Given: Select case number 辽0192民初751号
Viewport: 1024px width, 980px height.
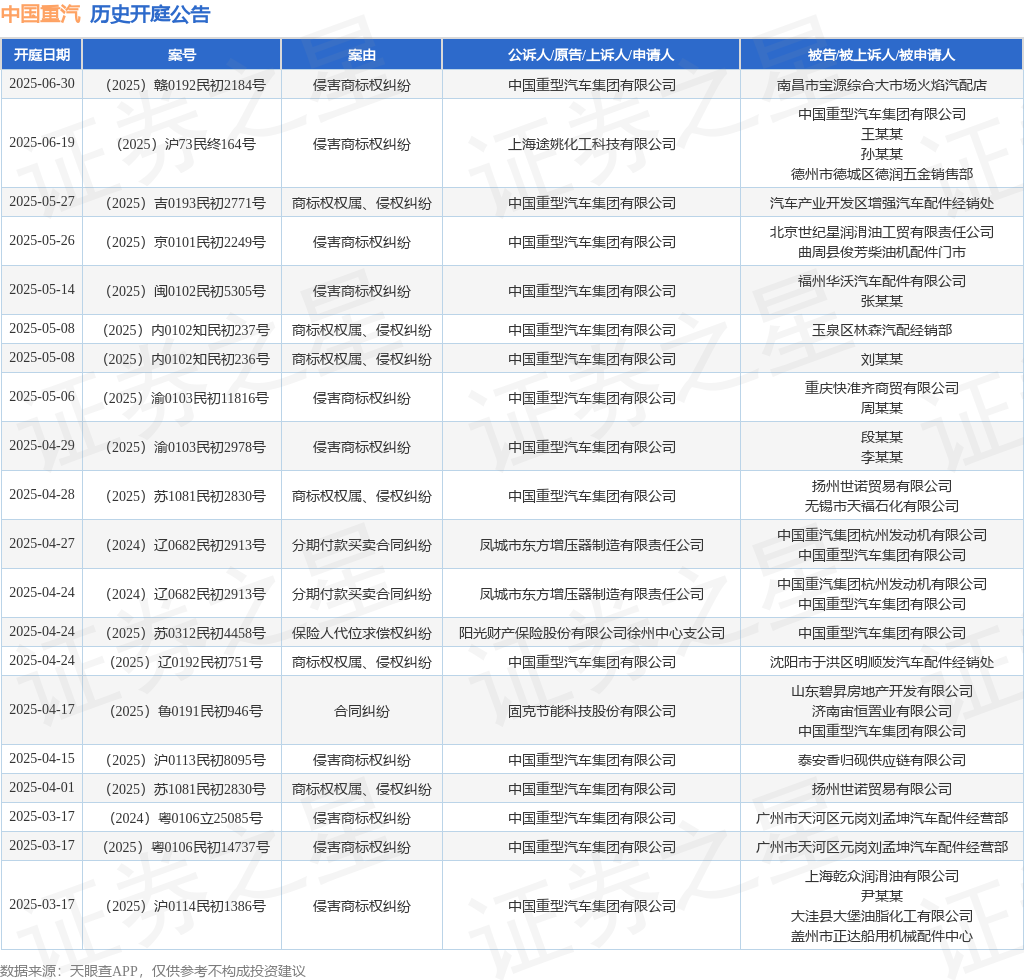Looking at the screenshot, I should coord(185,662).
